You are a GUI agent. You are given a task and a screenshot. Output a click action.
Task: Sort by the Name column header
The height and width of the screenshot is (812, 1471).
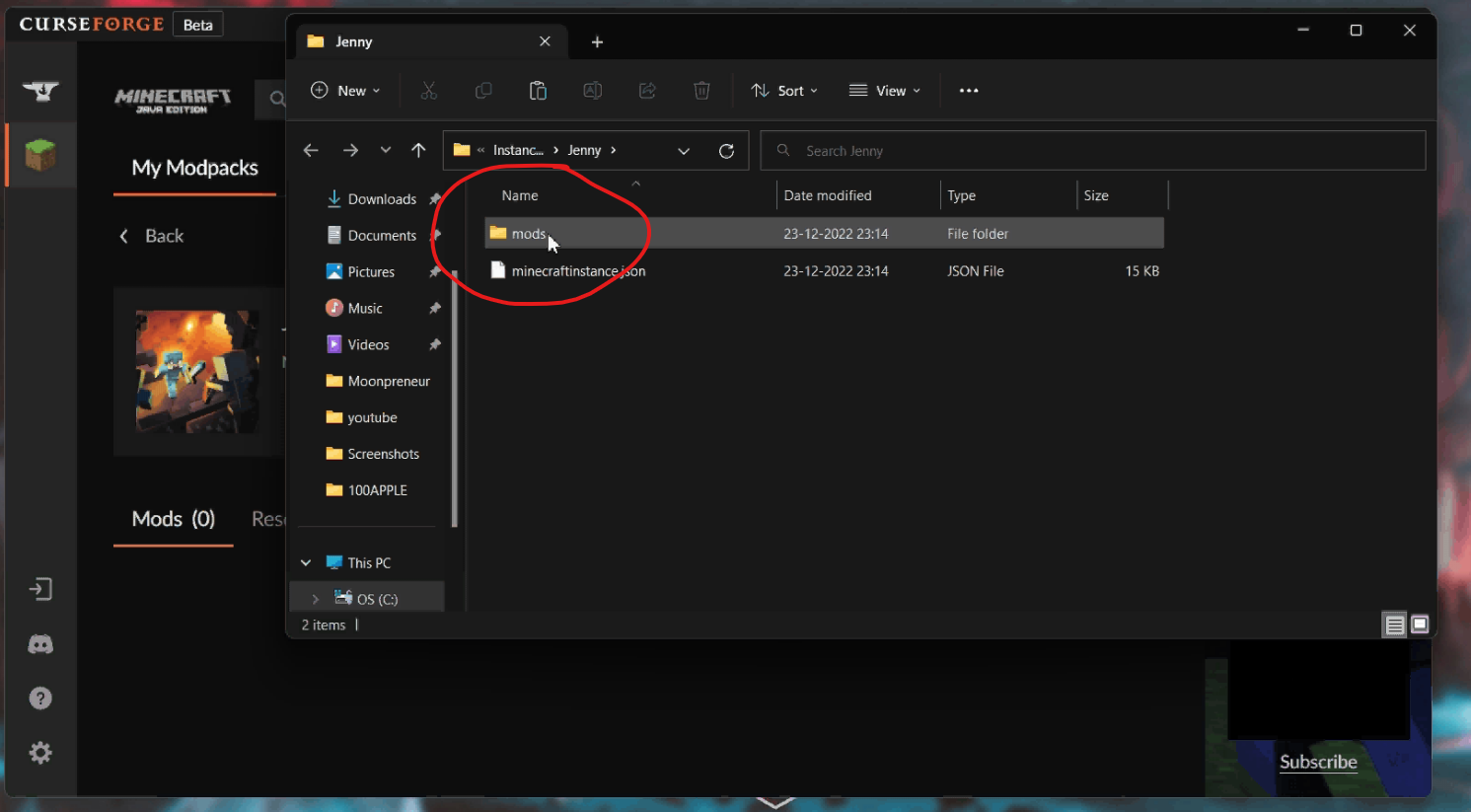(520, 195)
